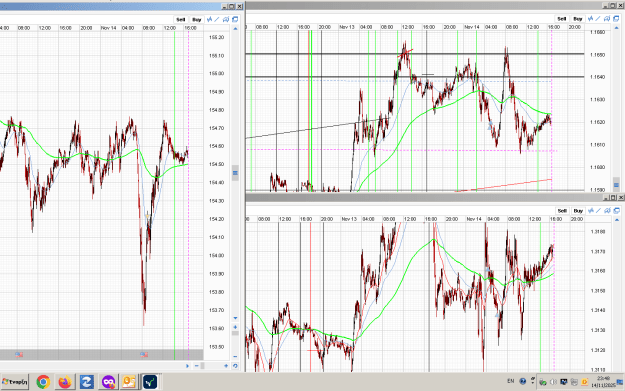This screenshot has height=391, width=625.
Task: Open the blue arrows app on taskbar
Action: click(x=86, y=382)
